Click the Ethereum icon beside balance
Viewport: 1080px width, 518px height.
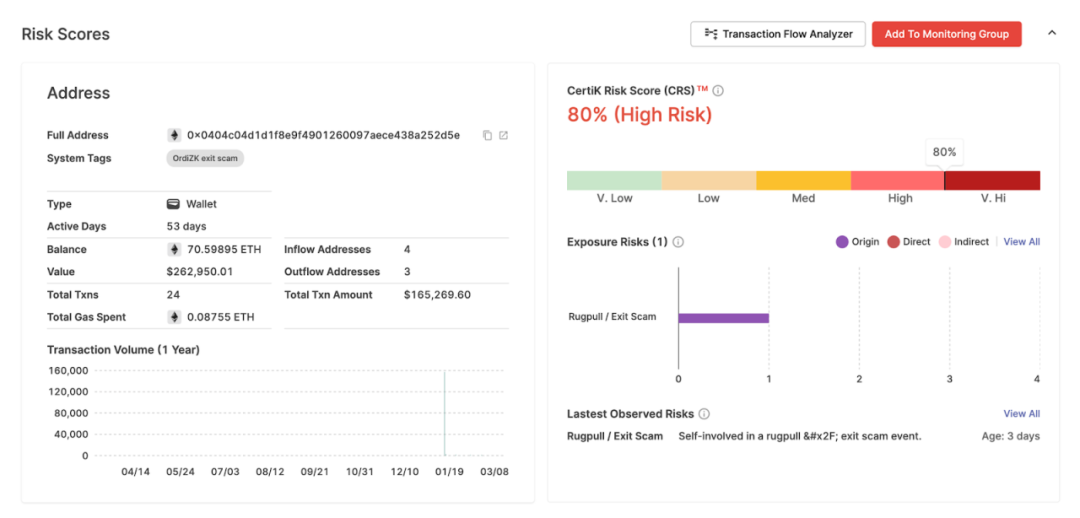click(x=174, y=249)
